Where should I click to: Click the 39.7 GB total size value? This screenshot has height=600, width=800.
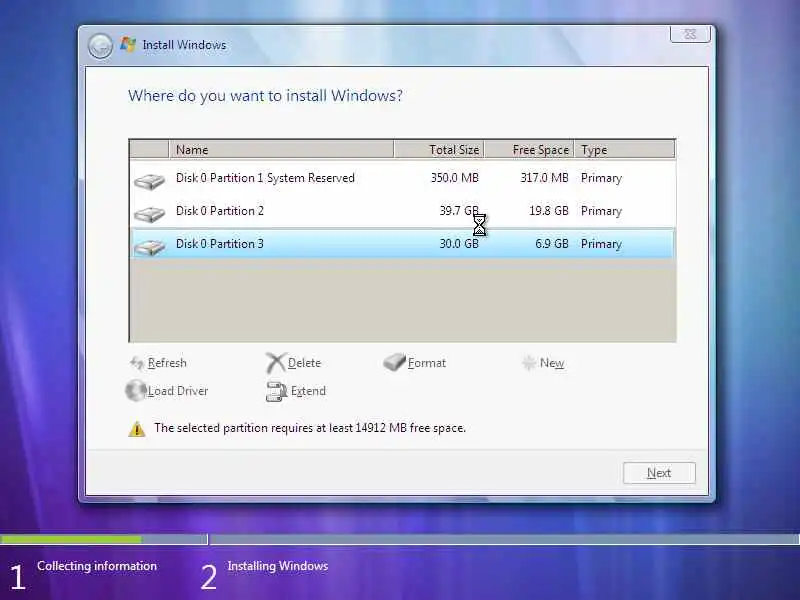pos(459,211)
